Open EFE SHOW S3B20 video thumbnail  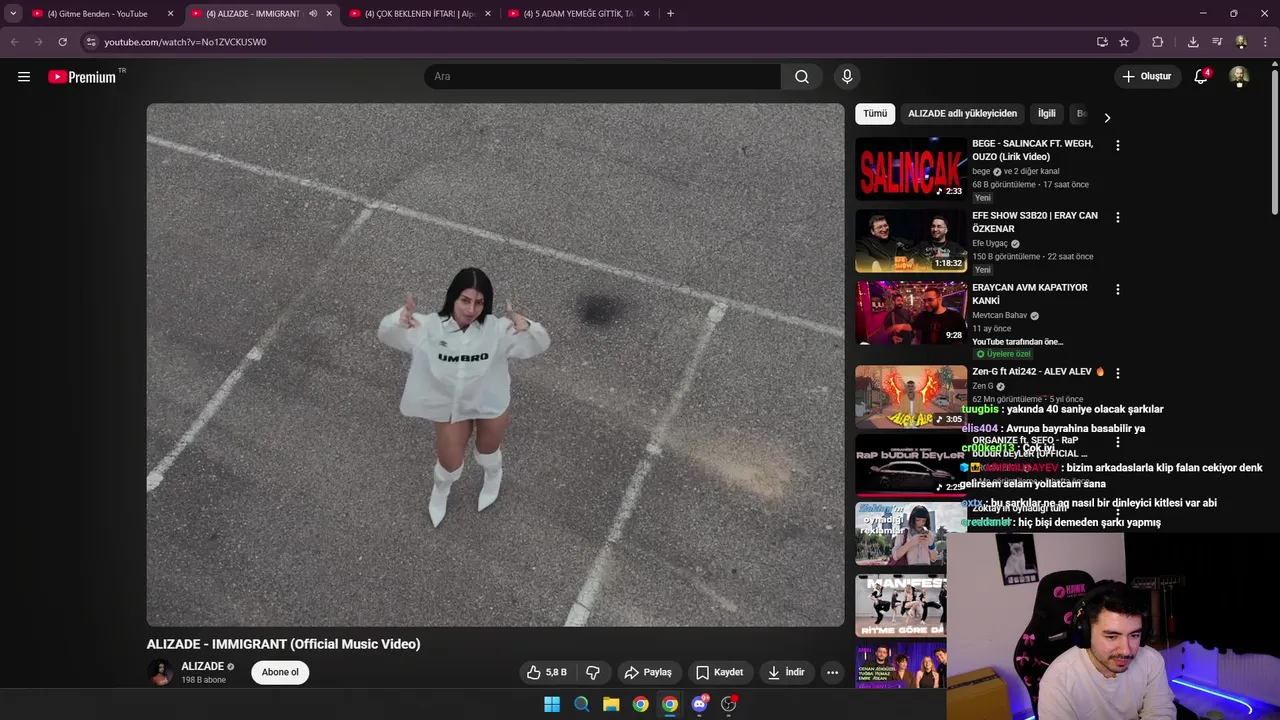911,241
